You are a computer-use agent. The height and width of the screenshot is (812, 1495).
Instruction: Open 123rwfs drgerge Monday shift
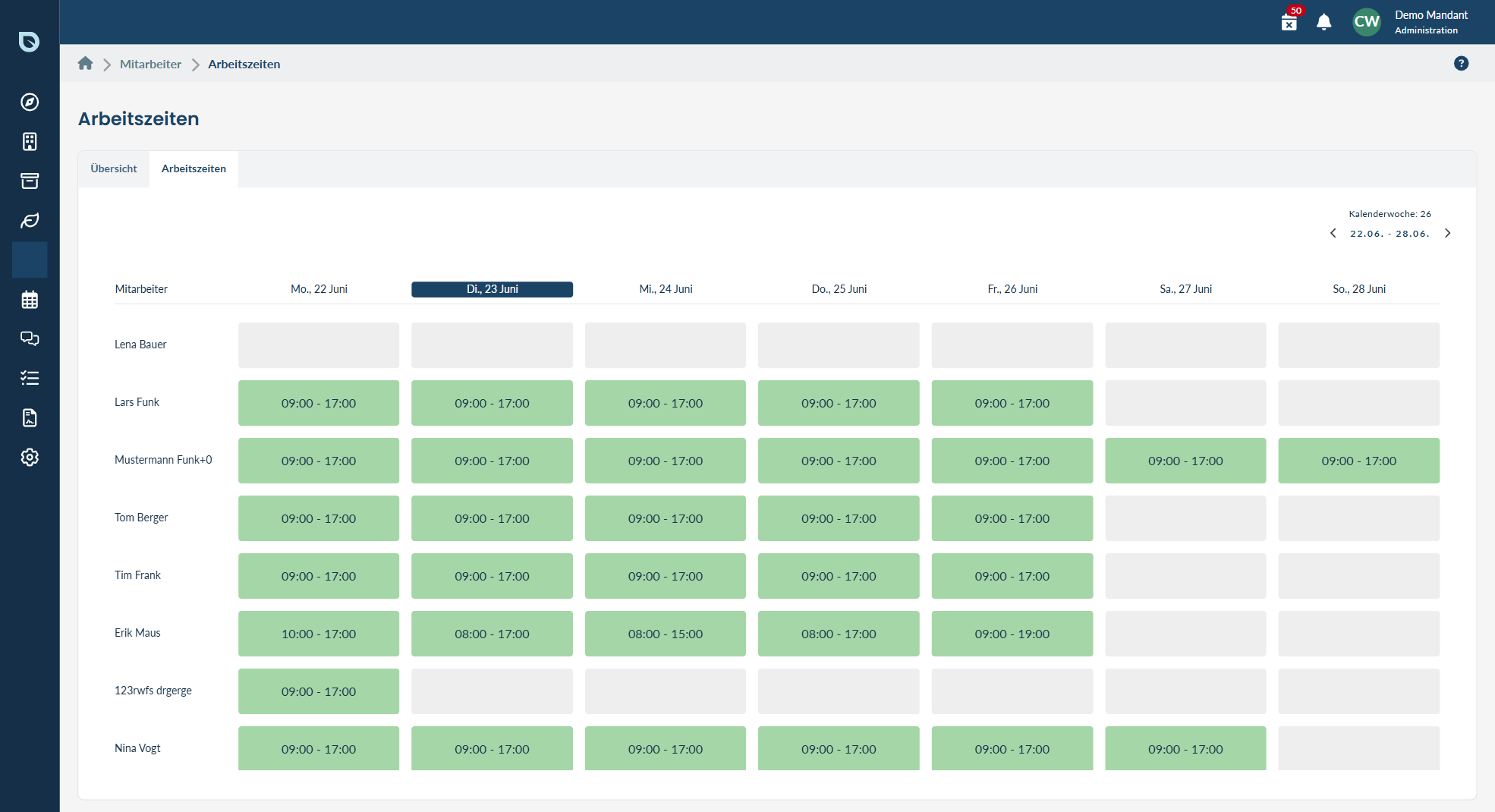tap(319, 691)
